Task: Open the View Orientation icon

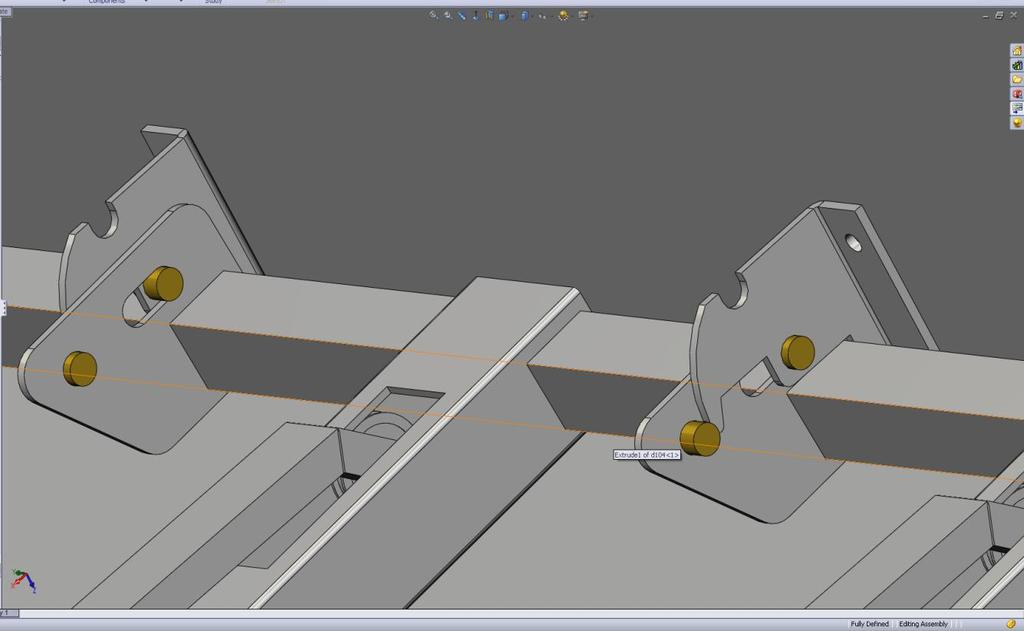Action: [x=504, y=16]
